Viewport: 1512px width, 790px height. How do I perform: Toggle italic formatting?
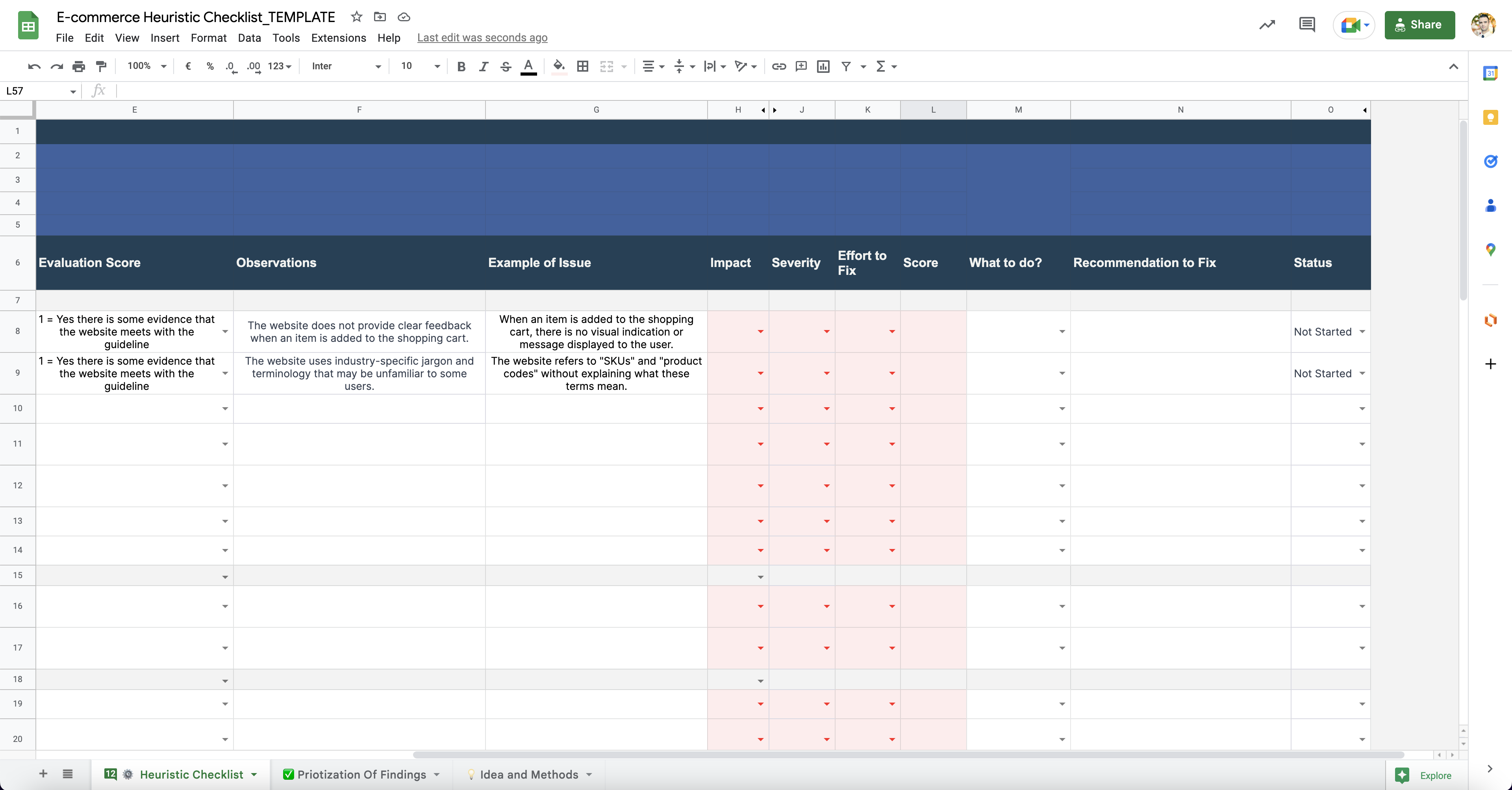click(483, 66)
